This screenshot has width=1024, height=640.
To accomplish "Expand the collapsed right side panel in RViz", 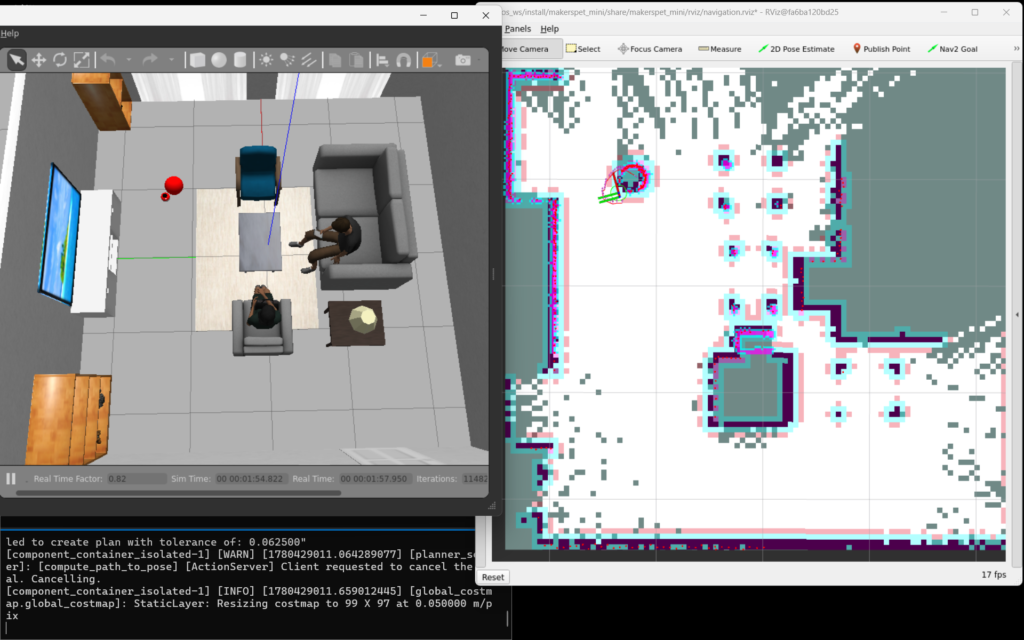I will pyautogui.click(x=1016, y=315).
